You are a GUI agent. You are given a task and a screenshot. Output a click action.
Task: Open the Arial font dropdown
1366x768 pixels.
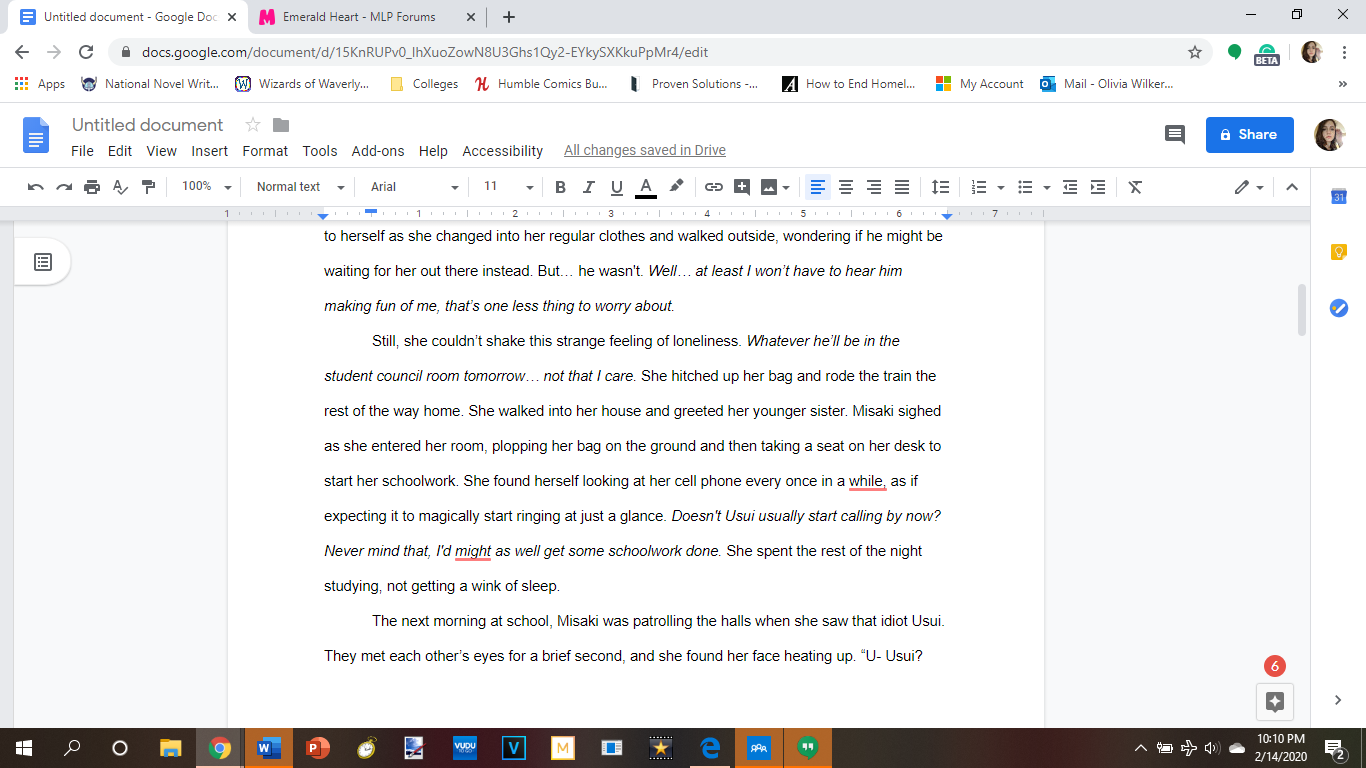tap(414, 187)
